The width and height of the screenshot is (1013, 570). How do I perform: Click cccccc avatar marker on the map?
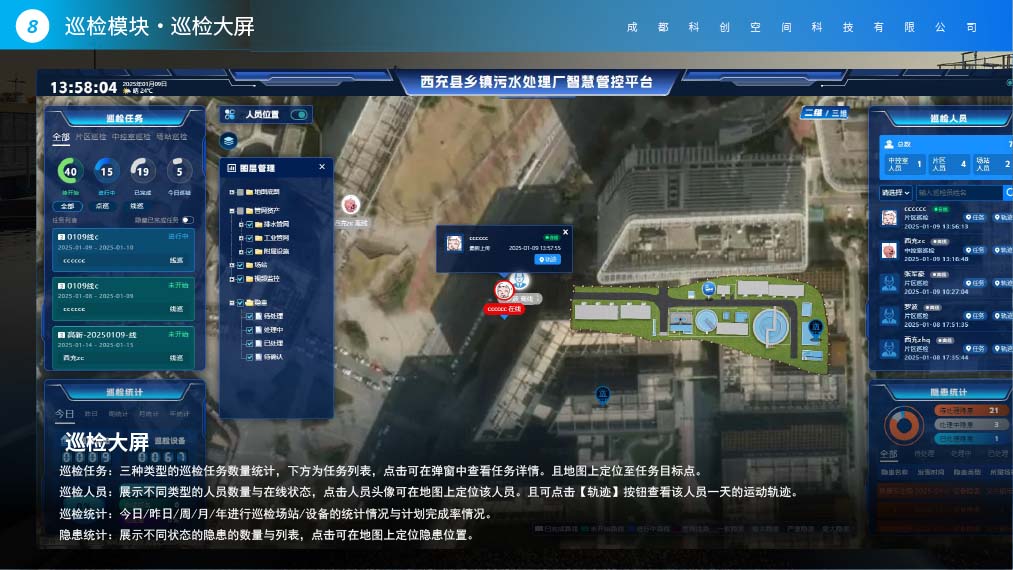tap(504, 290)
